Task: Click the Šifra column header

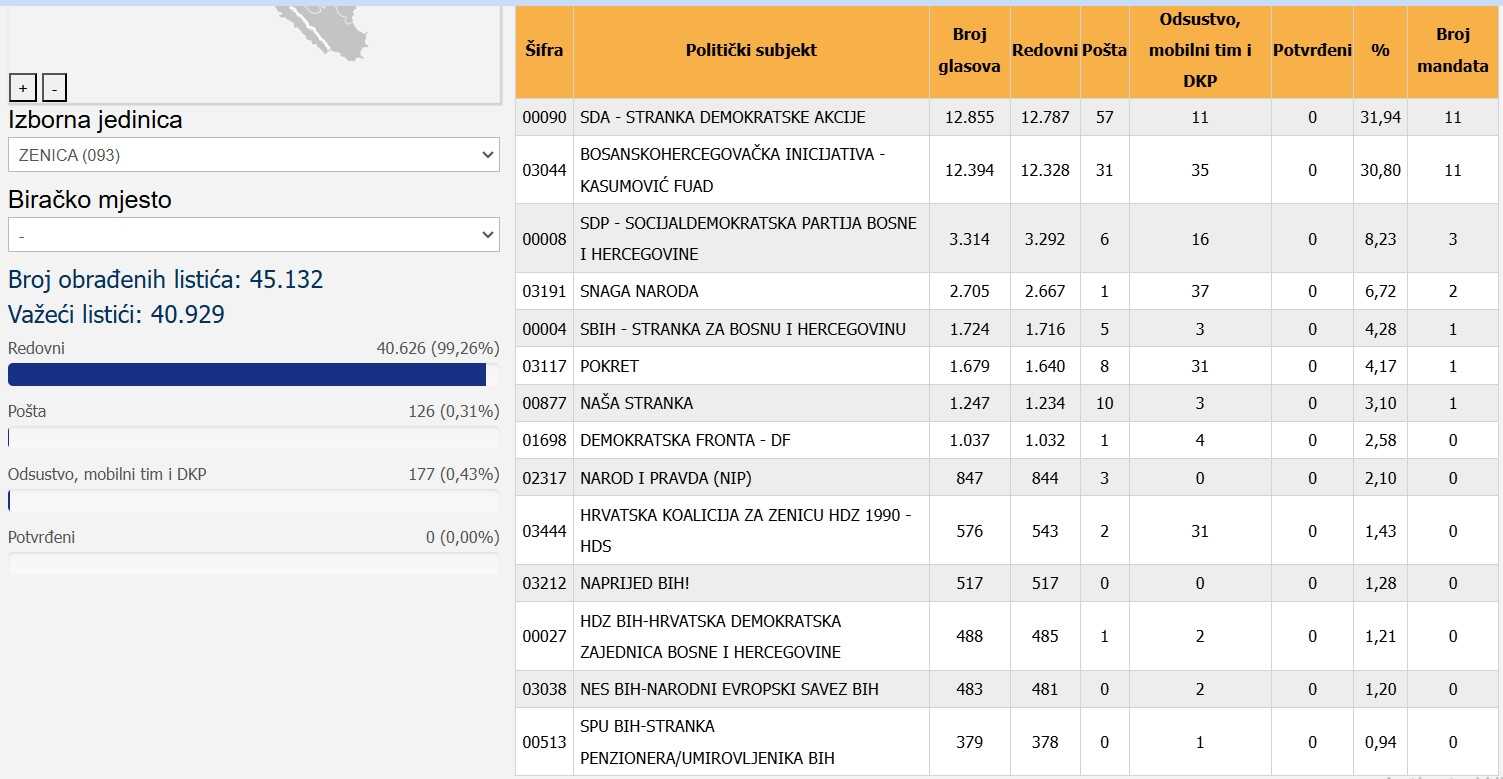Action: click(544, 50)
